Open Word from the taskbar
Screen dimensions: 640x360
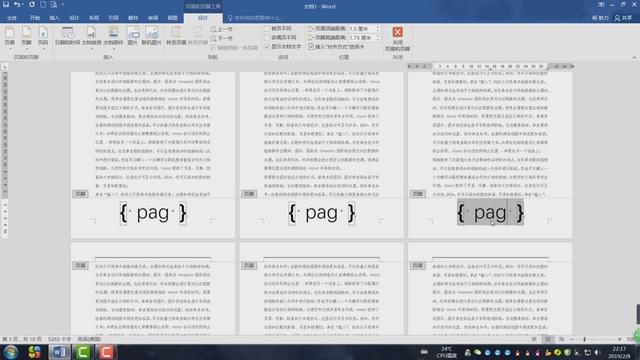(60, 352)
